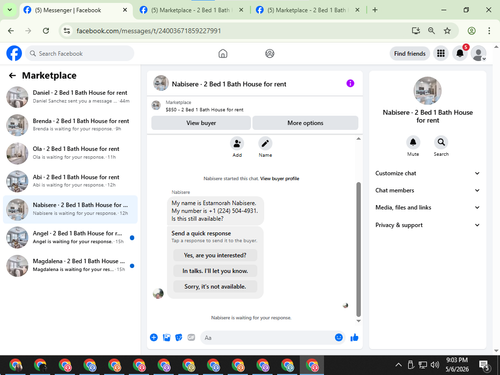500x375 pixels.
Task: Open Magdalena's unread conversation
Action: pos(70,265)
